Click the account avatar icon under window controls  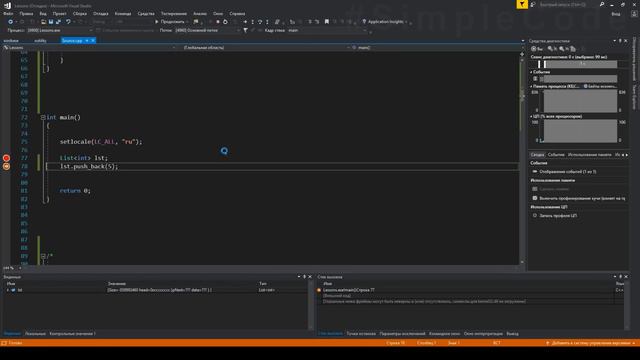coord(634,13)
